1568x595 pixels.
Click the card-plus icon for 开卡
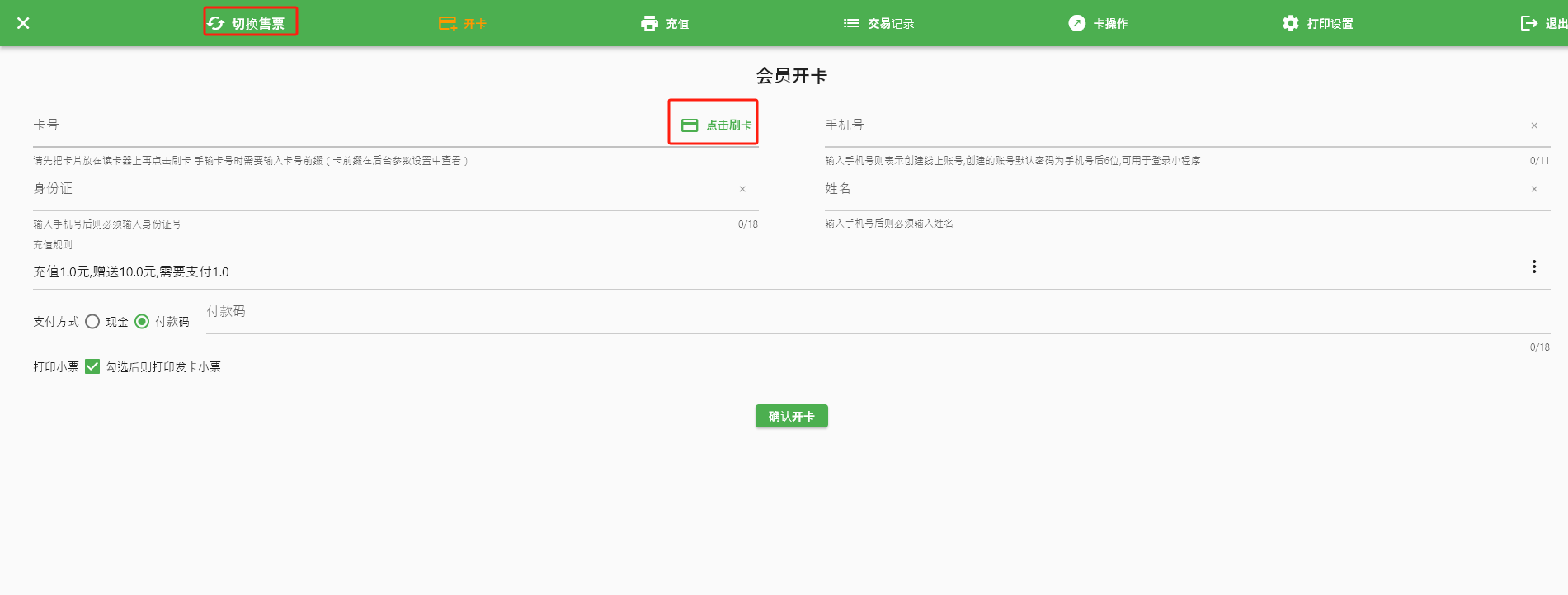pyautogui.click(x=447, y=23)
